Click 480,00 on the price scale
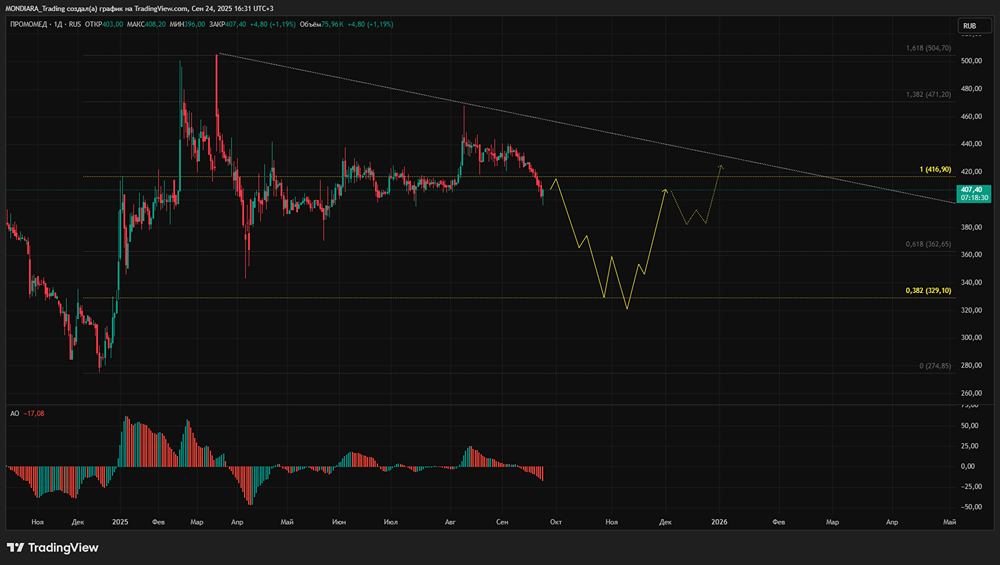Image resolution: width=1000 pixels, height=565 pixels. click(971, 89)
